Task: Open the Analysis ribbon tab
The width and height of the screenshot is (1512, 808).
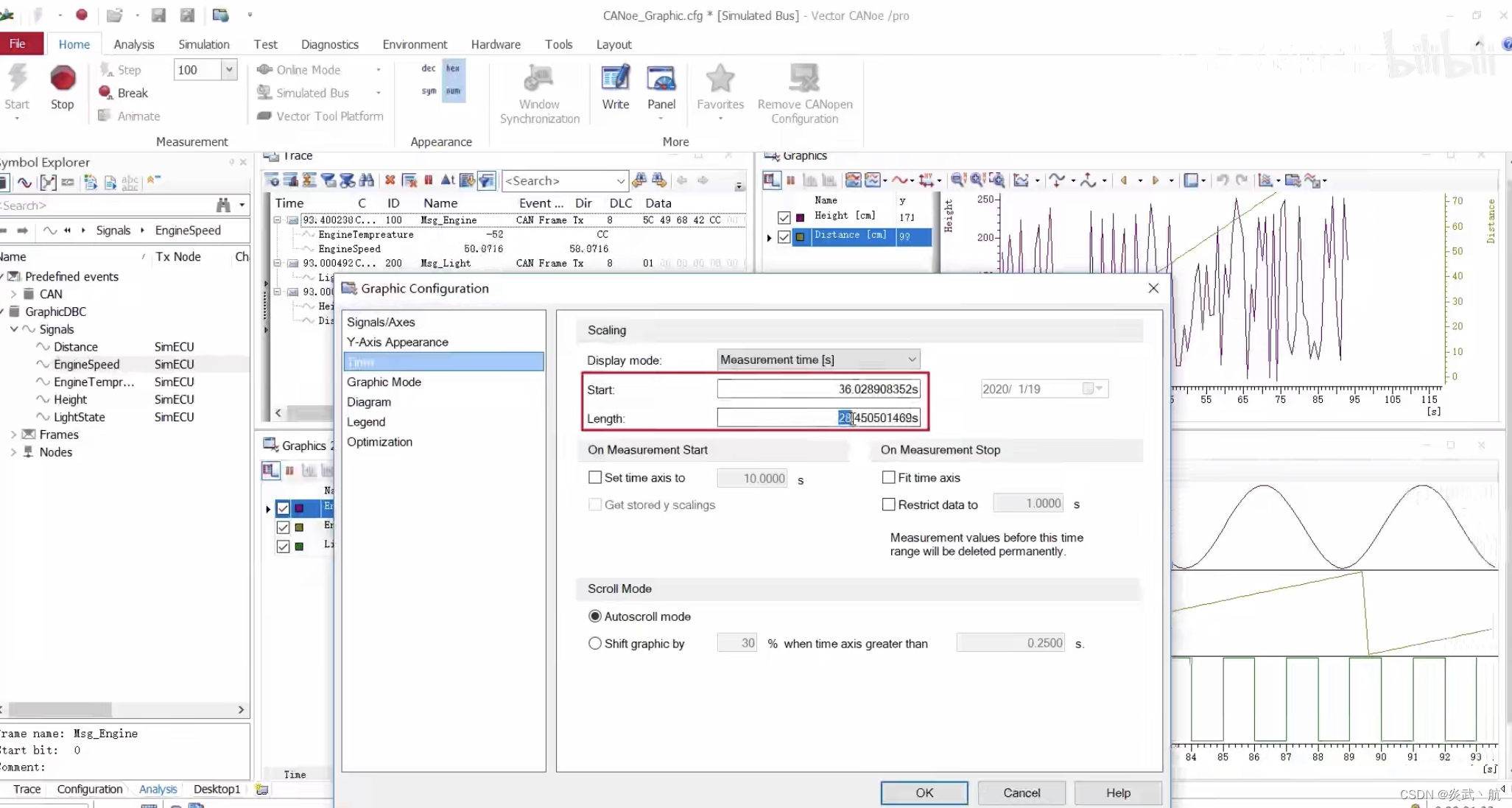Action: pyautogui.click(x=134, y=44)
